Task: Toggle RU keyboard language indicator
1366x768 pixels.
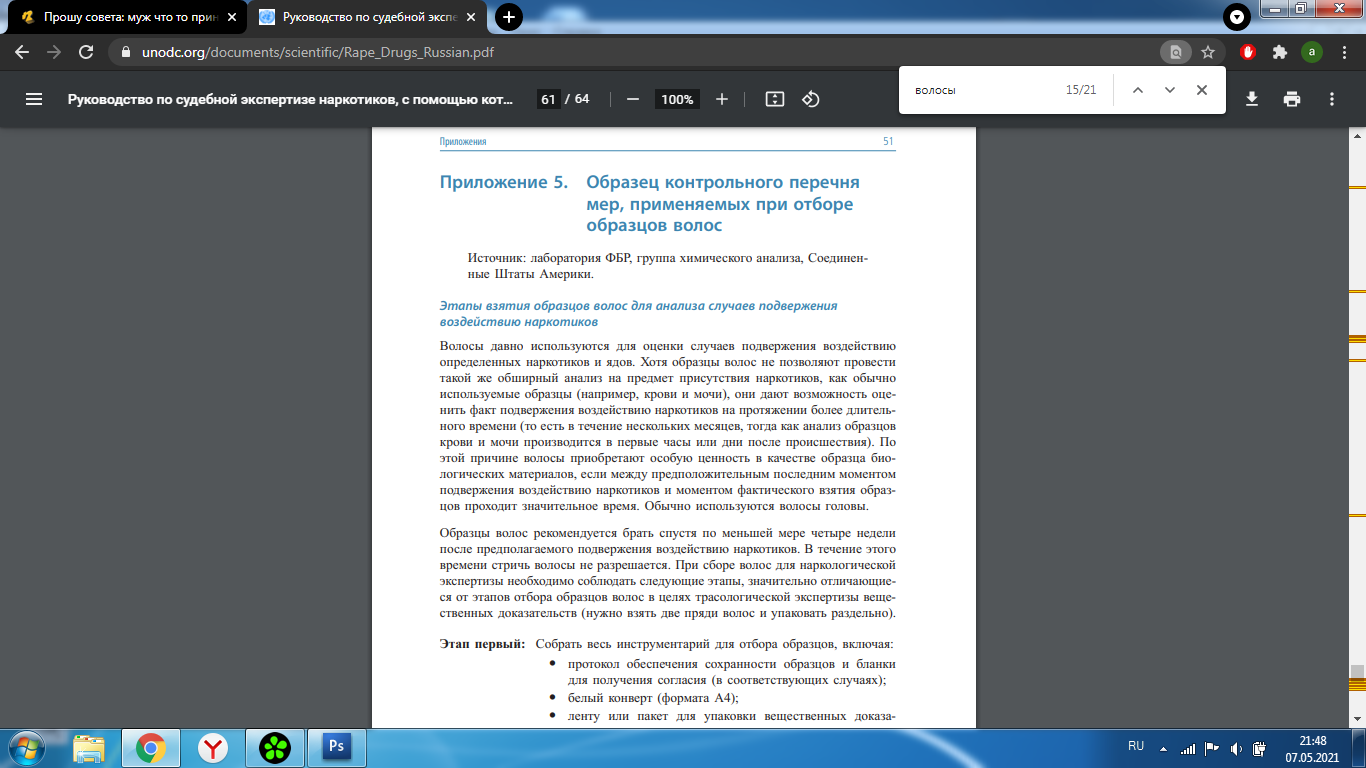Action: [1136, 746]
